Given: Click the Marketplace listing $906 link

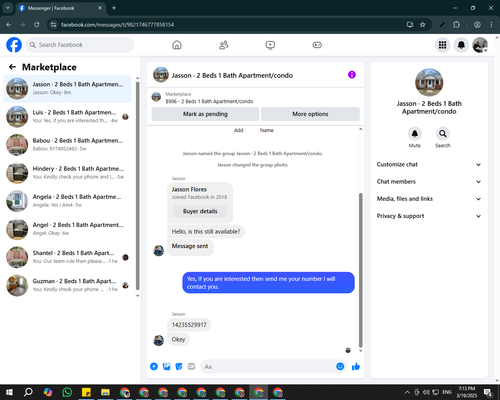Looking at the screenshot, I should [x=209, y=101].
